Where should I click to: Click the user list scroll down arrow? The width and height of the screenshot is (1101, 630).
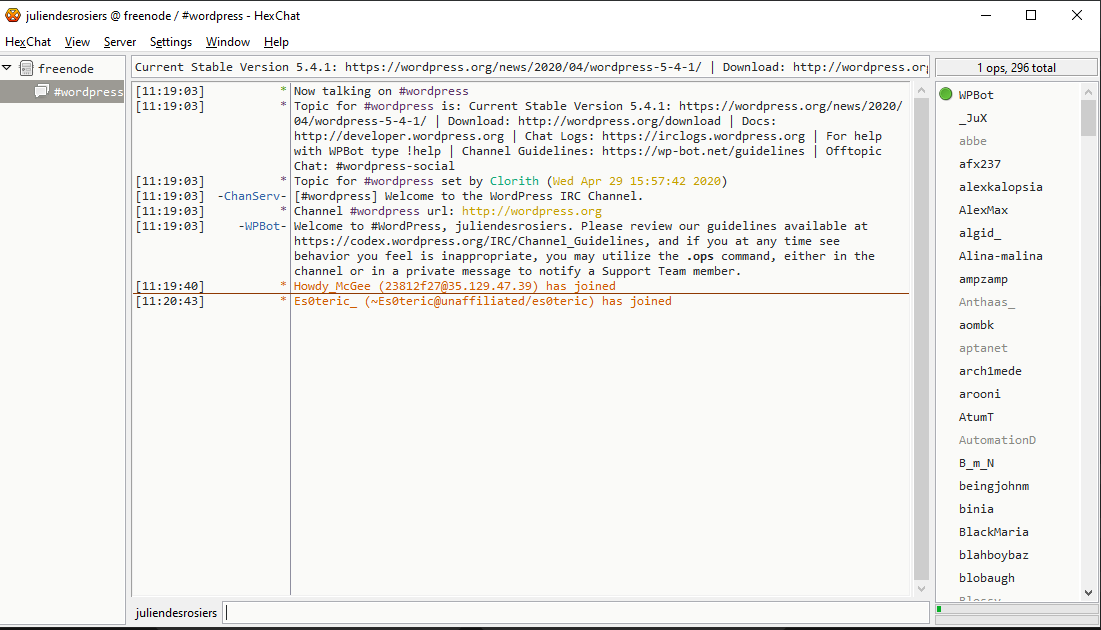coord(1088,592)
